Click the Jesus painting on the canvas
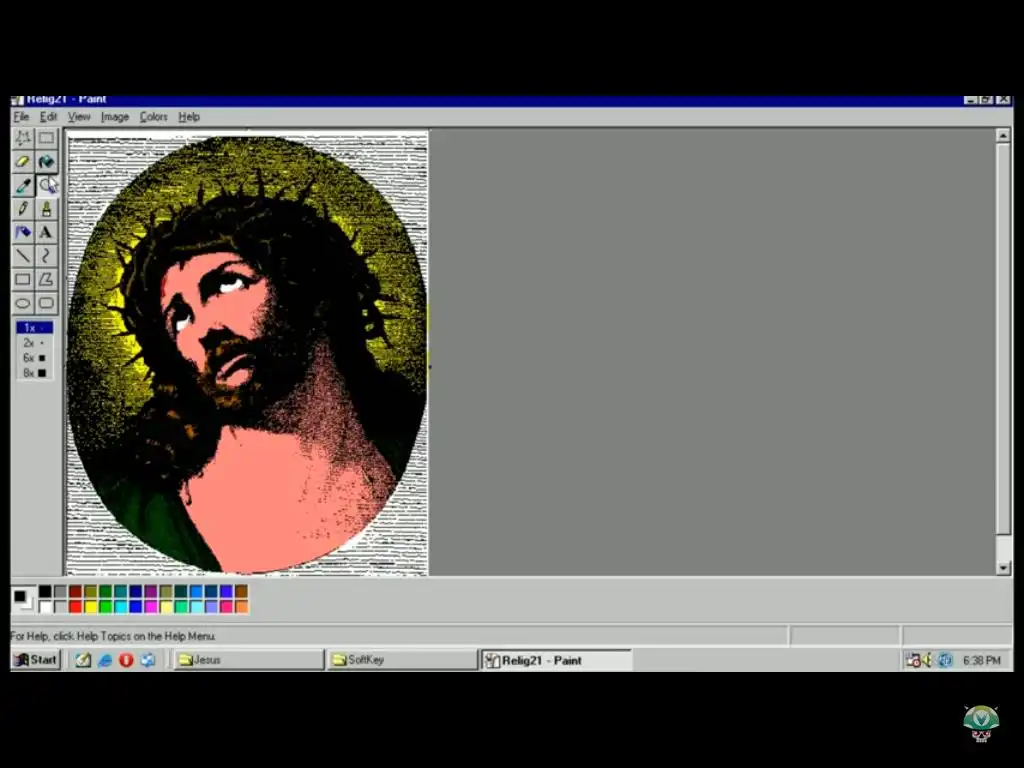The width and height of the screenshot is (1024, 768). (247, 353)
